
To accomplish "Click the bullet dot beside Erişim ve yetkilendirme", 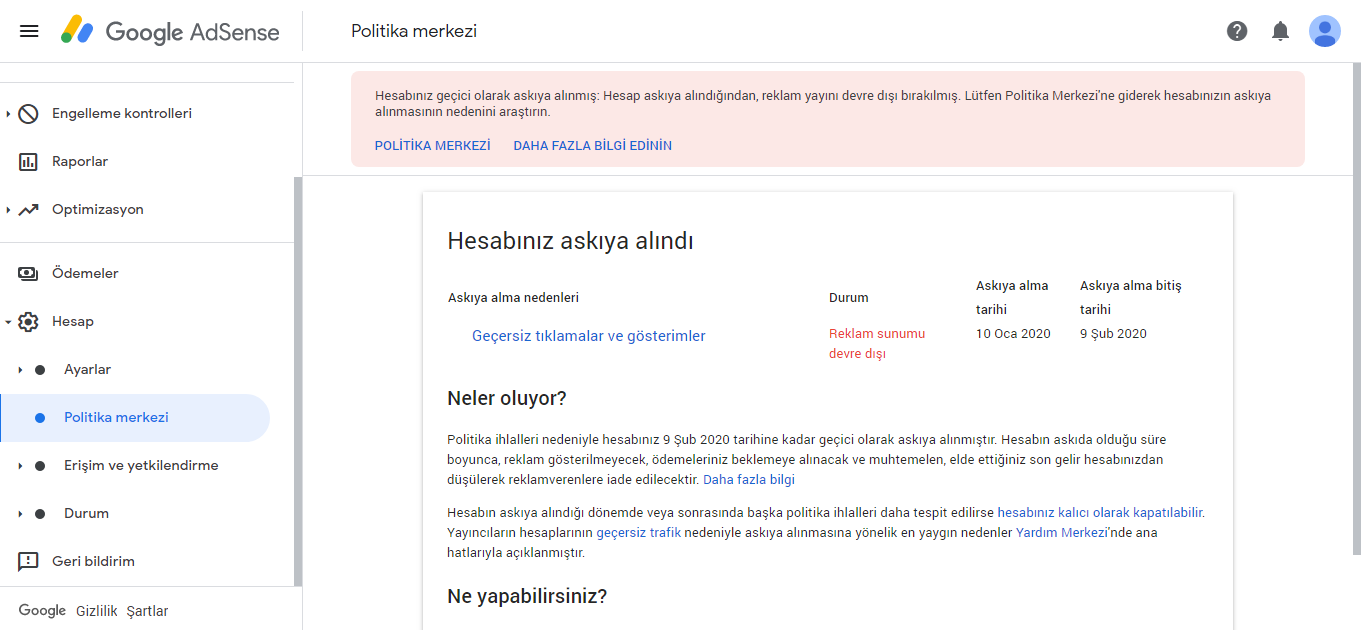I will [x=40, y=465].
